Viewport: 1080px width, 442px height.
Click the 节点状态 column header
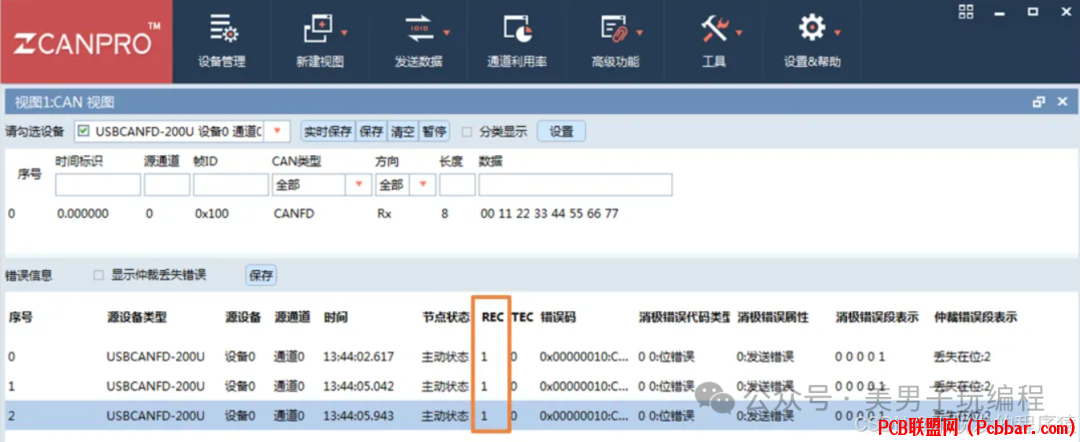click(x=446, y=317)
